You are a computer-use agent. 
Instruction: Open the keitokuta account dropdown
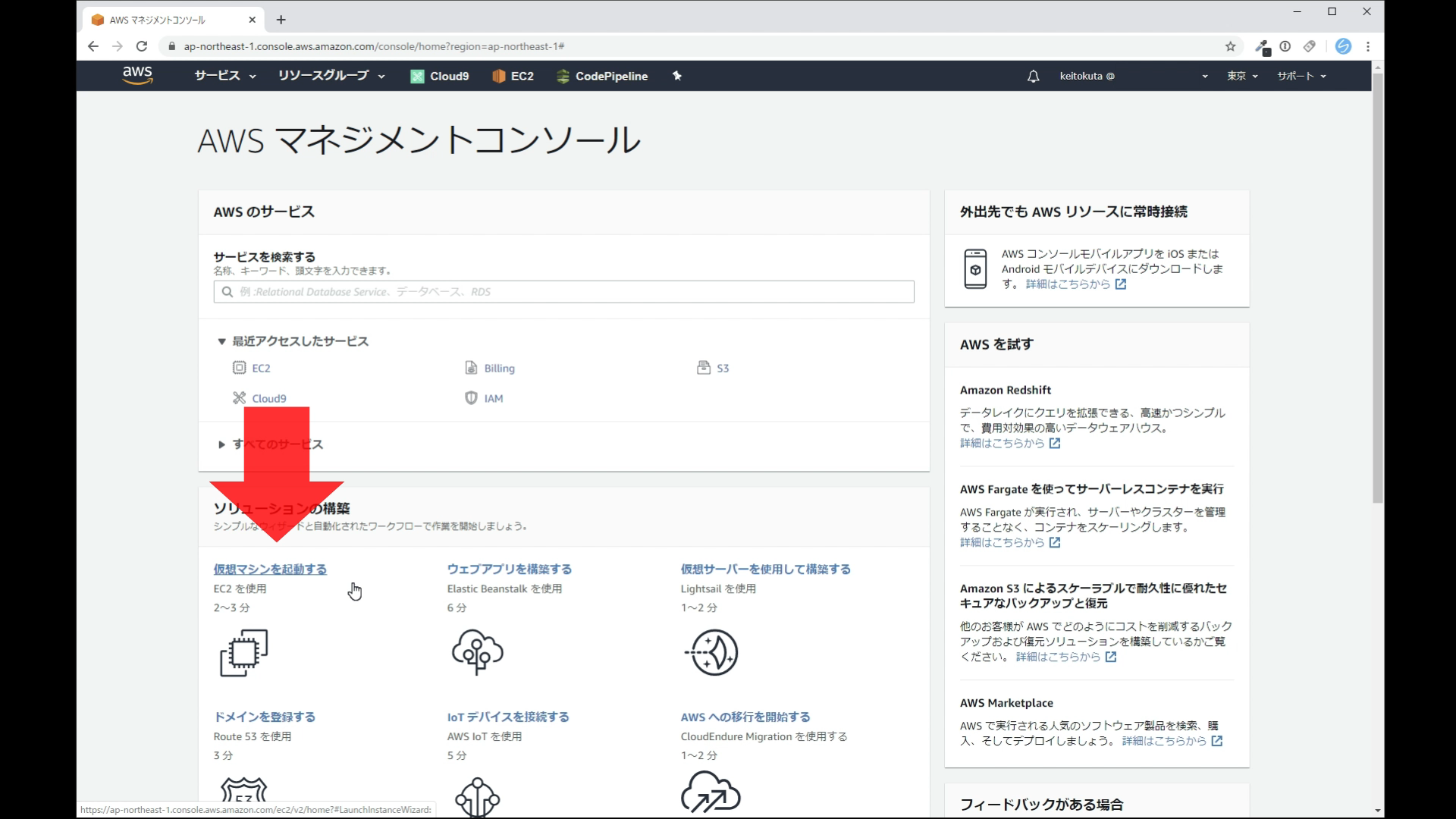(x=1134, y=76)
